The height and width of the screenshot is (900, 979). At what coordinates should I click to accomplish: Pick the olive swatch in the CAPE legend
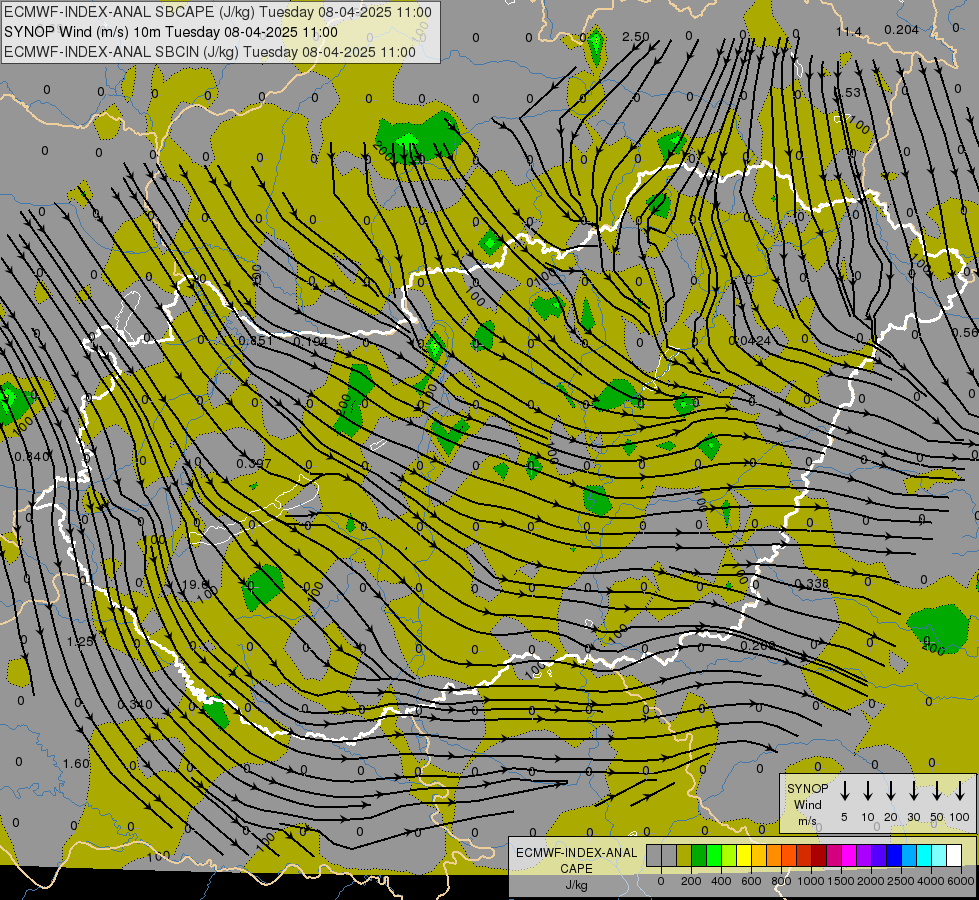(x=684, y=855)
